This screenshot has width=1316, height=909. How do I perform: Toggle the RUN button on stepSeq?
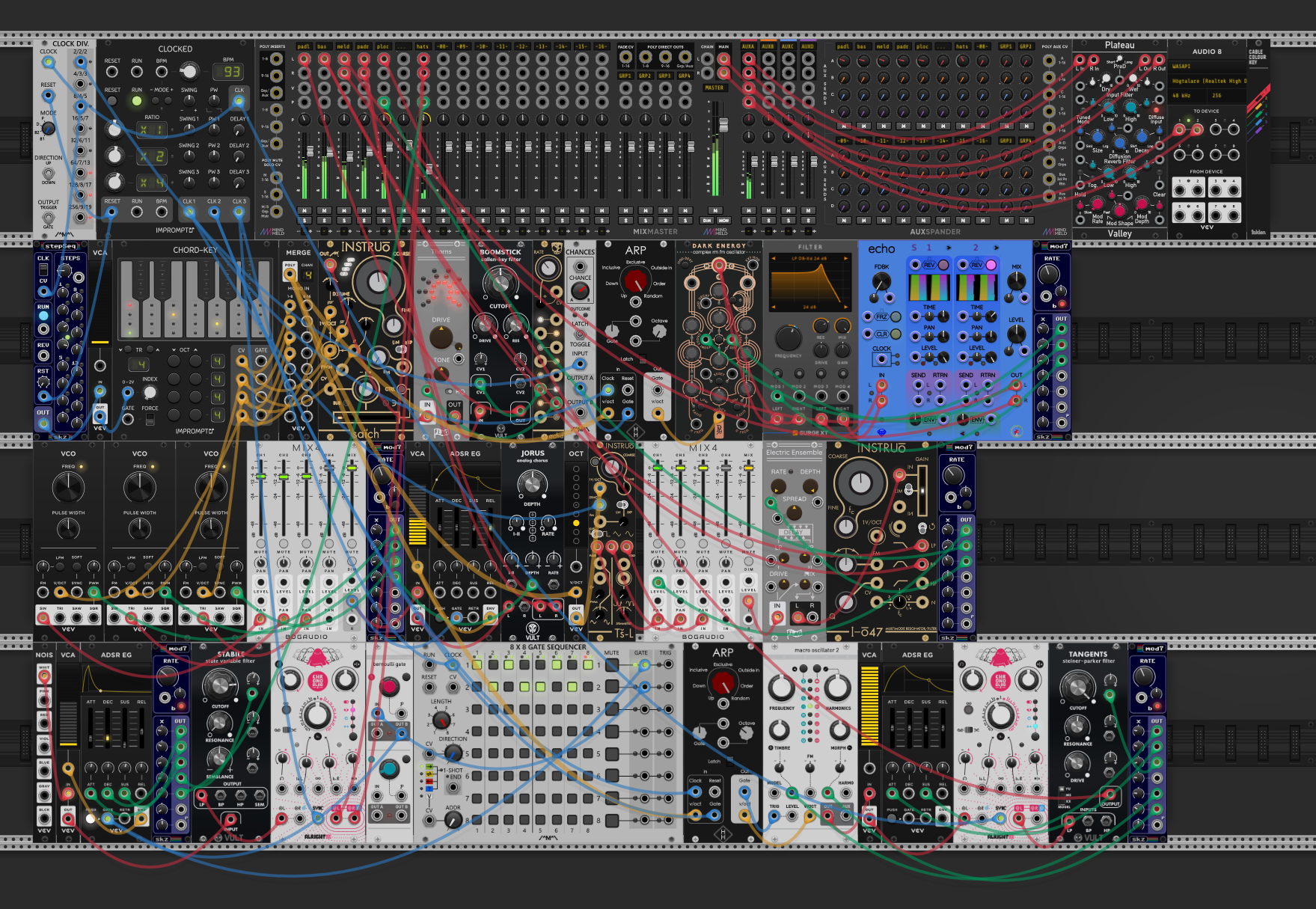tap(43, 316)
